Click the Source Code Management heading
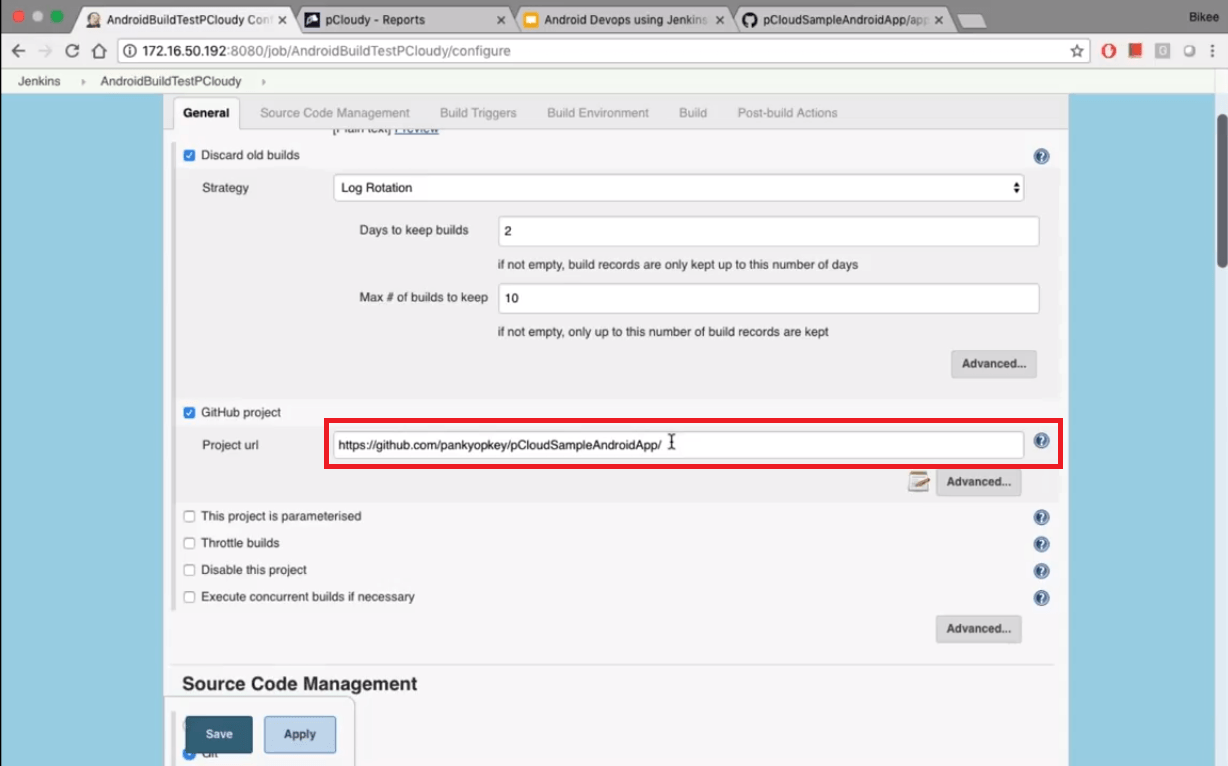 [300, 684]
